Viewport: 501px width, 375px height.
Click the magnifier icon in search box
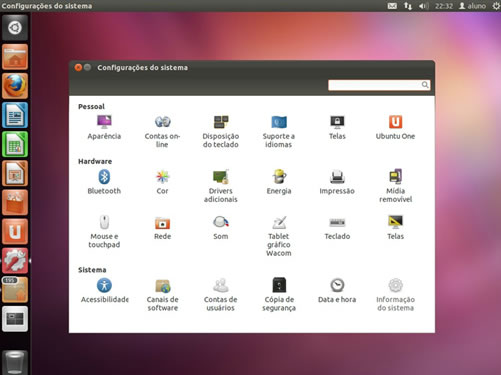point(425,85)
